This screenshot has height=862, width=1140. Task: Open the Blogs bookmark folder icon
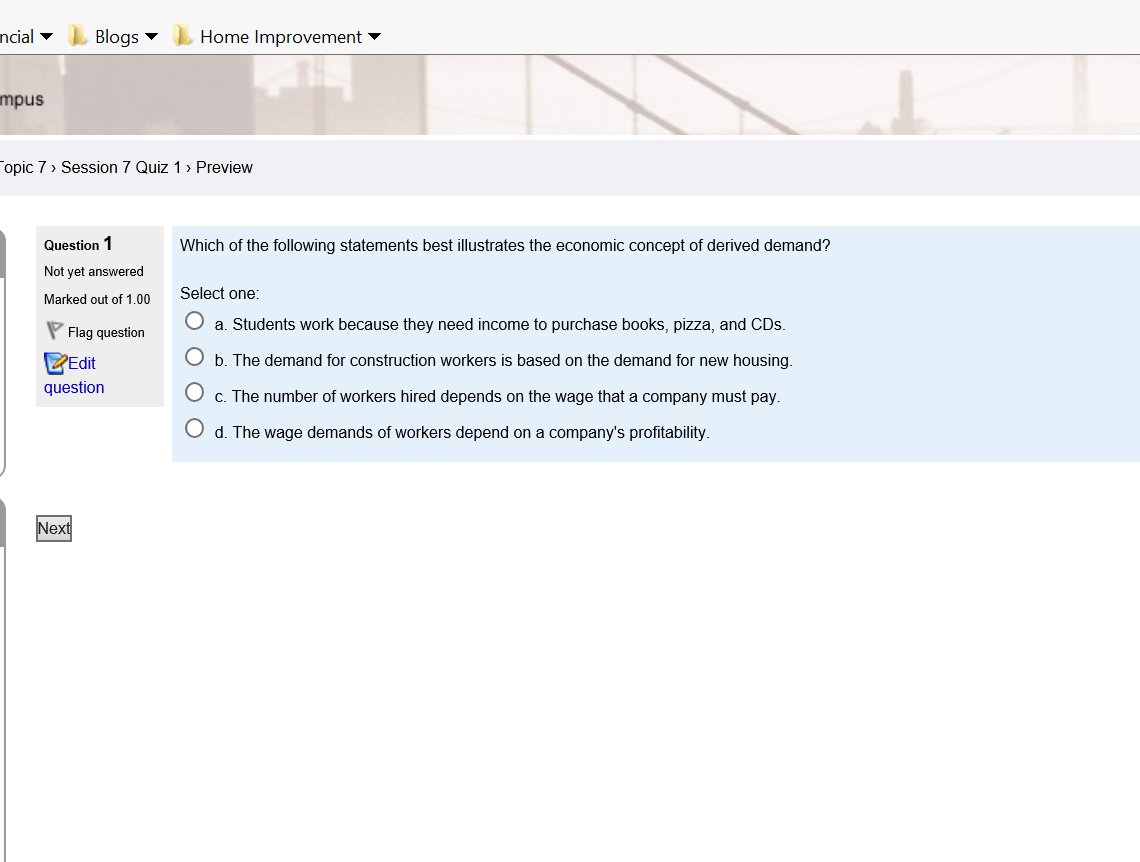77,35
